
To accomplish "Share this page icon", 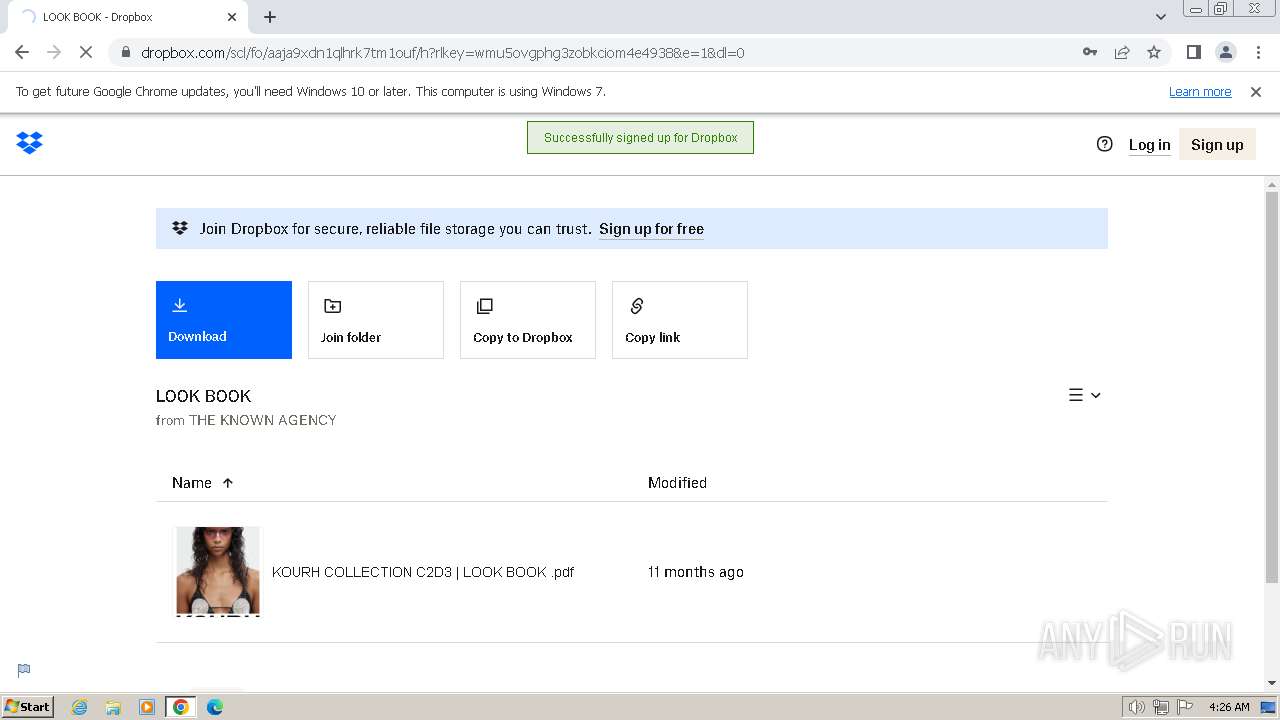I will pyautogui.click(x=1122, y=52).
